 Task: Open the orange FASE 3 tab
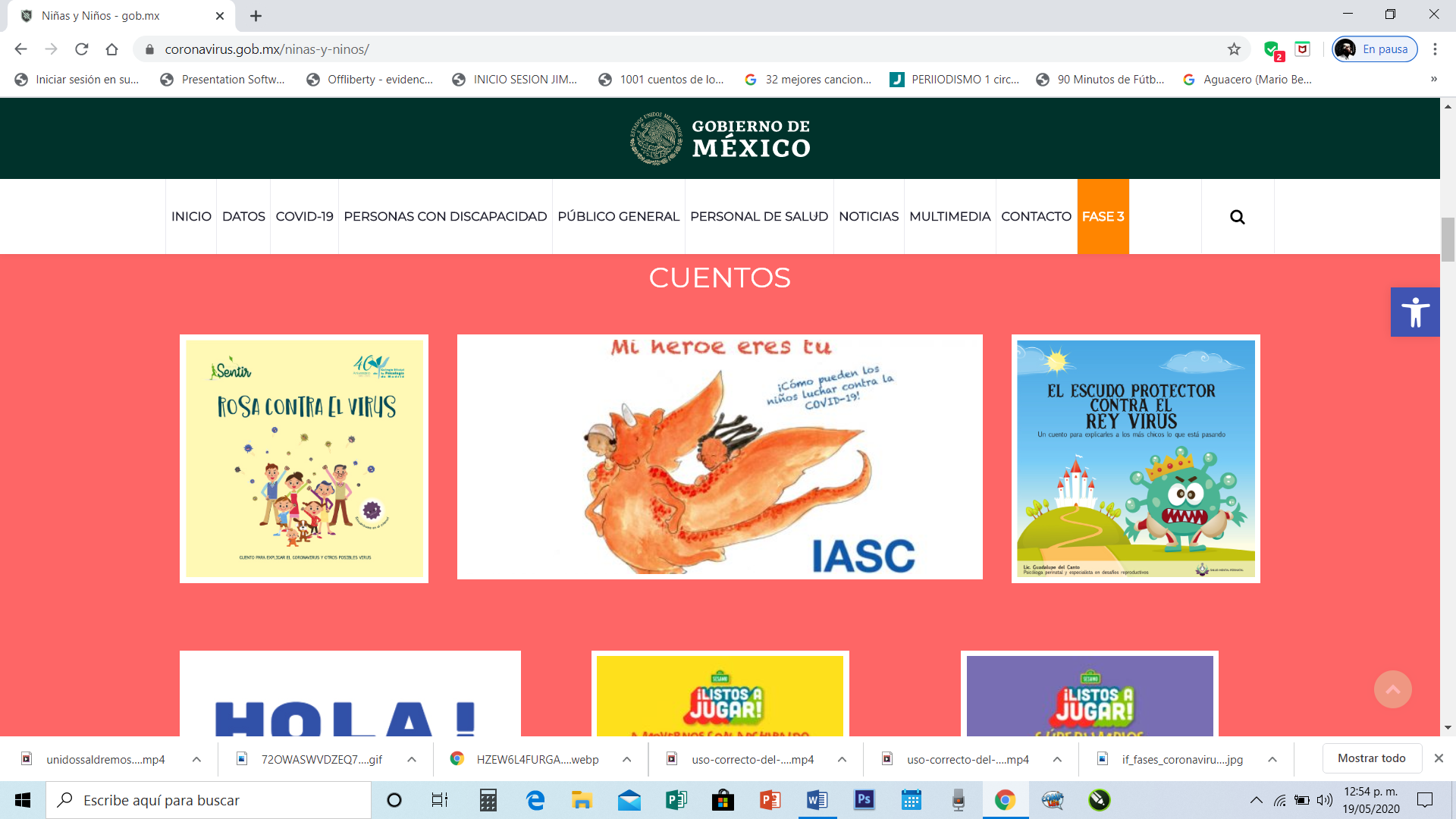click(x=1103, y=217)
